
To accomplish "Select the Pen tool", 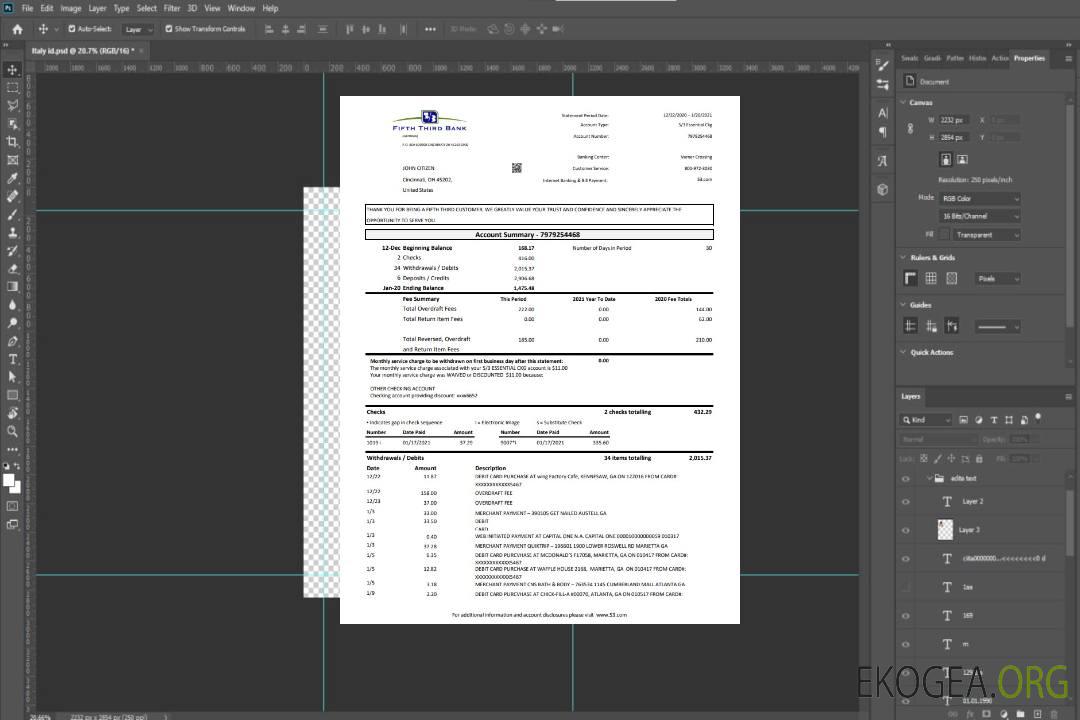I will (12, 341).
